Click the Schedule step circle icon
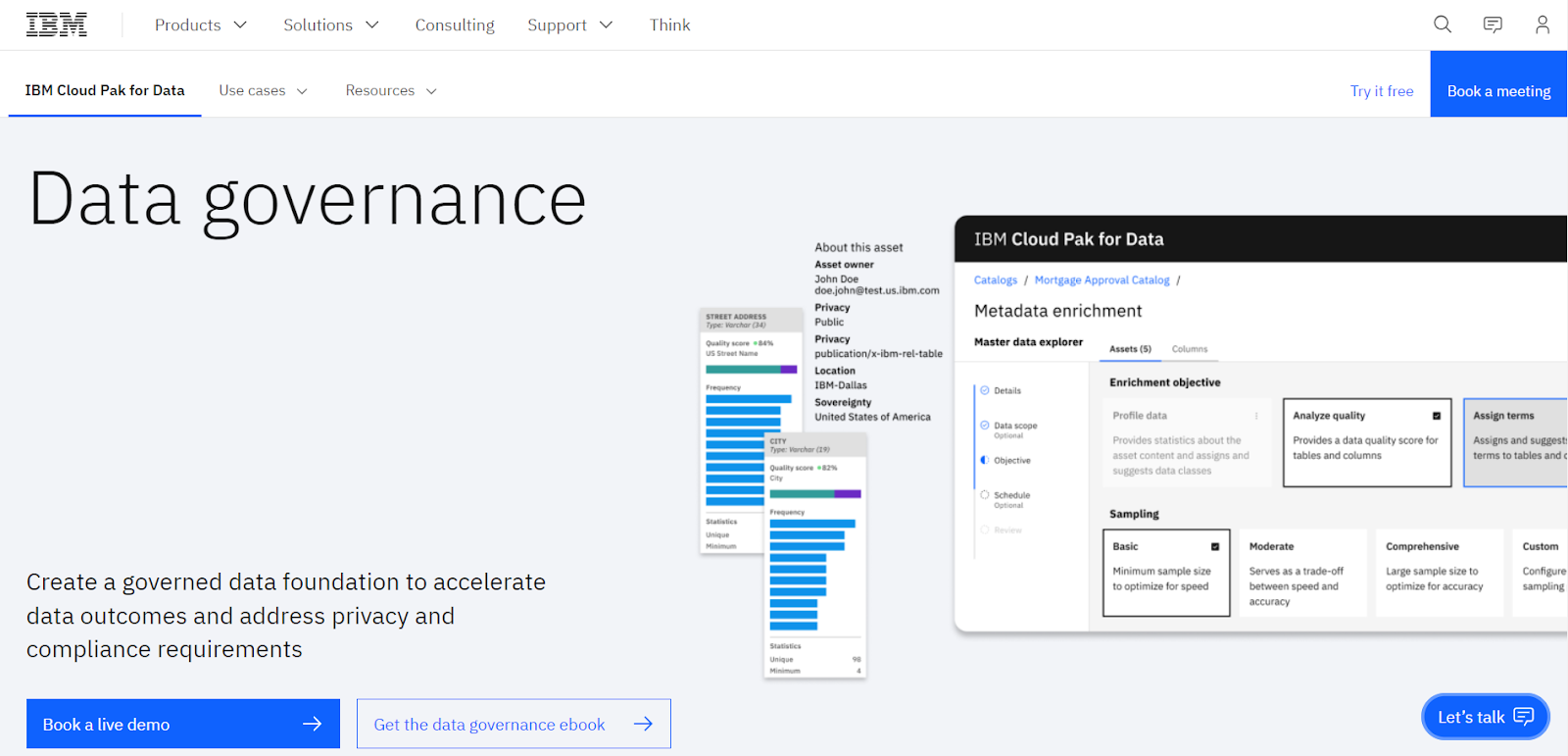Image resolution: width=1568 pixels, height=756 pixels. tap(985, 494)
